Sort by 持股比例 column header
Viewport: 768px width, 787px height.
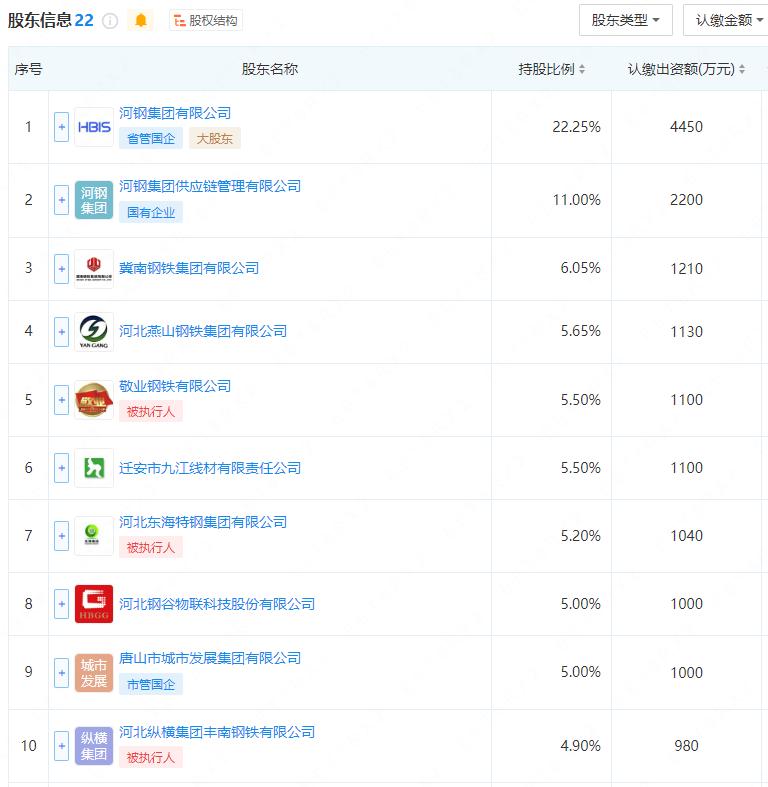point(551,69)
